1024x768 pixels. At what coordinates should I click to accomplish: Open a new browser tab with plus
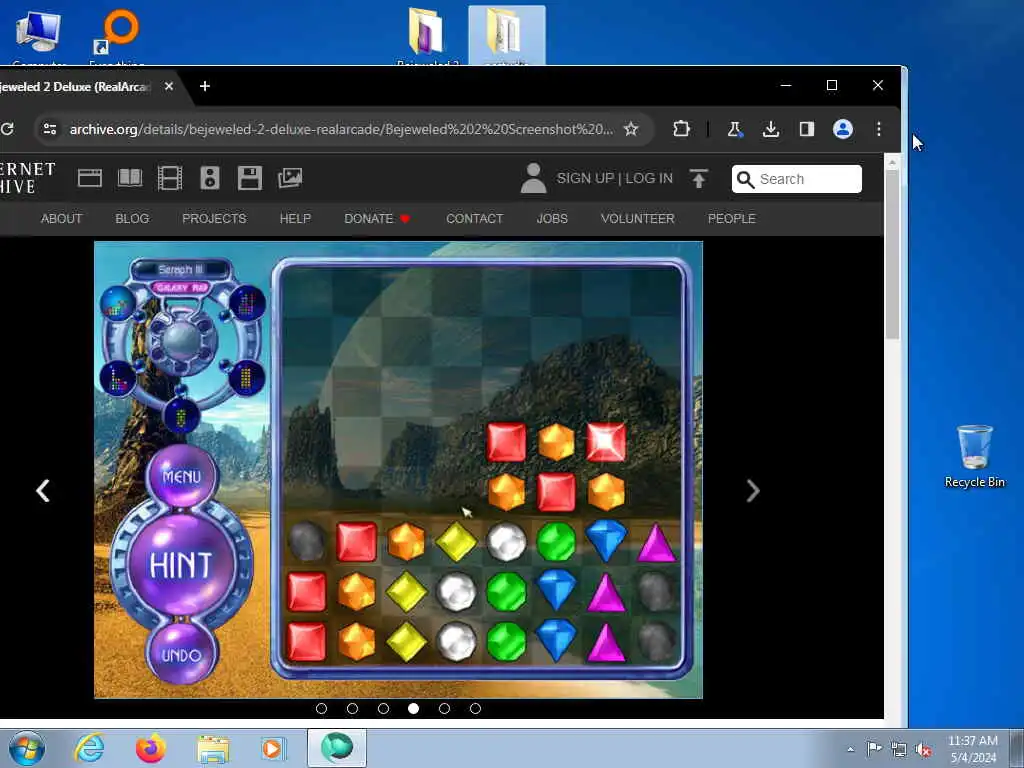point(204,86)
